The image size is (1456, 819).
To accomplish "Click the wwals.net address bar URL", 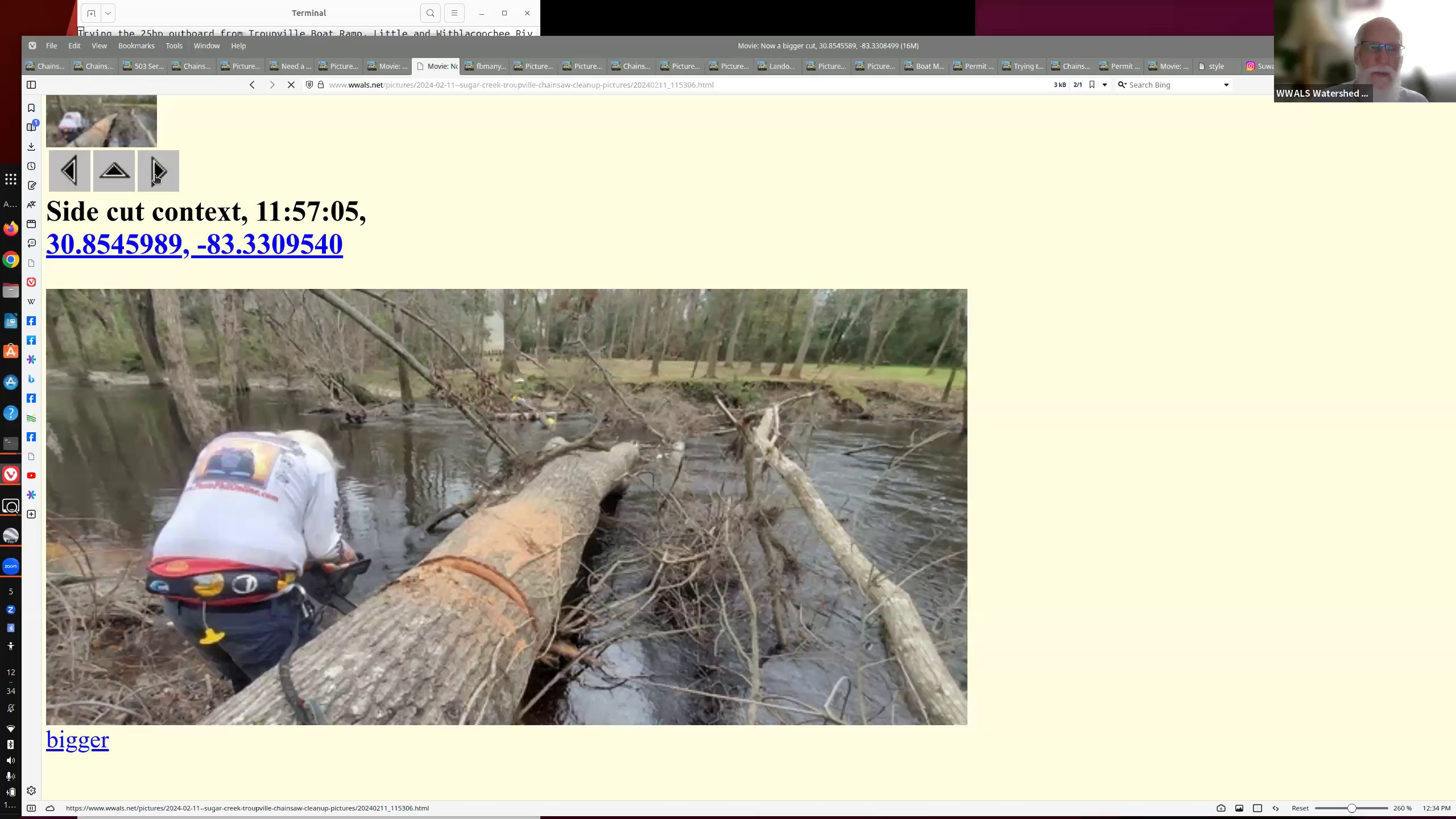I will click(521, 85).
